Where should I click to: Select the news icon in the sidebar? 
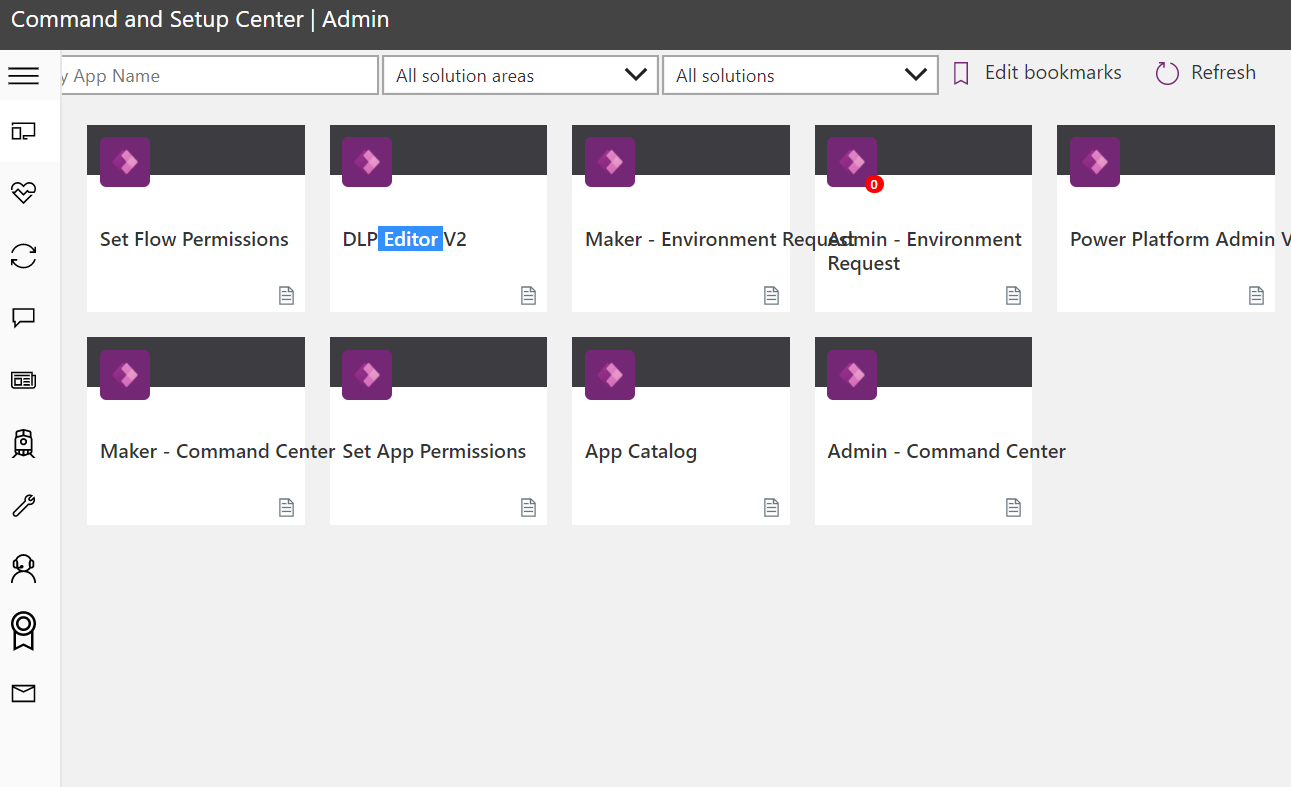tap(23, 380)
